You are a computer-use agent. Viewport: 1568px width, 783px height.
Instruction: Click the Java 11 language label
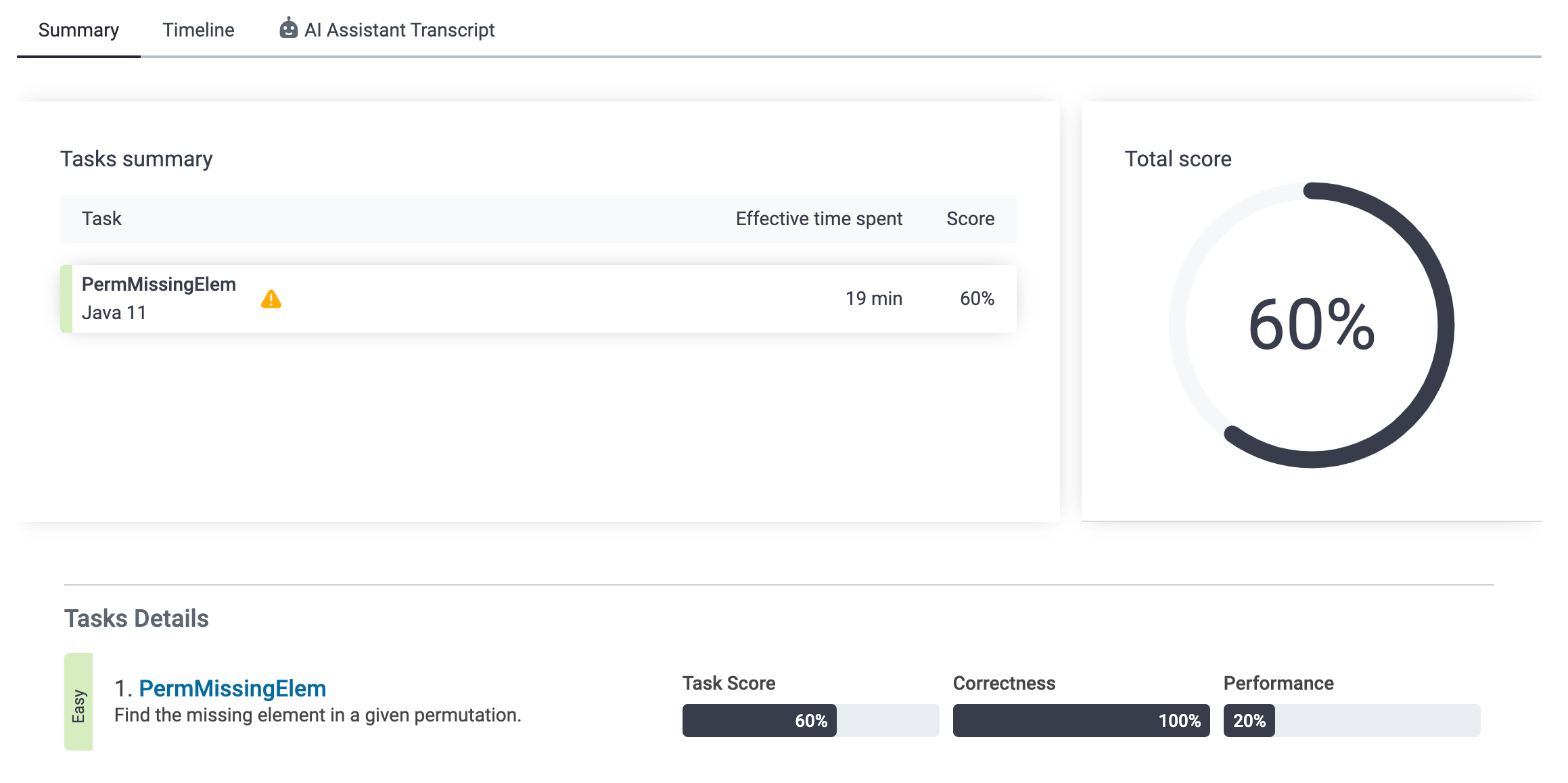click(114, 313)
